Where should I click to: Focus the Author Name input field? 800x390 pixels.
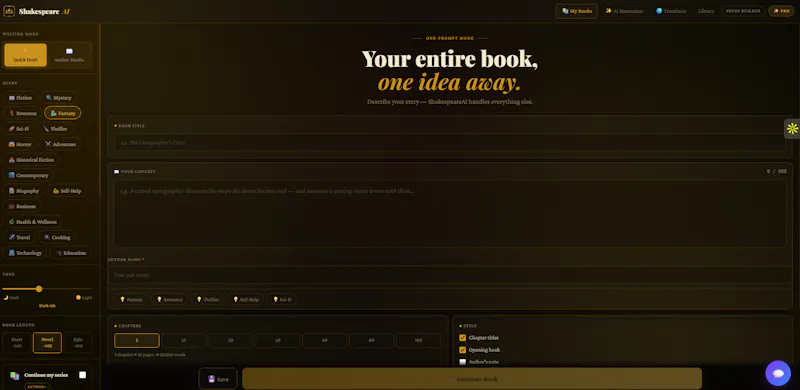click(449, 275)
